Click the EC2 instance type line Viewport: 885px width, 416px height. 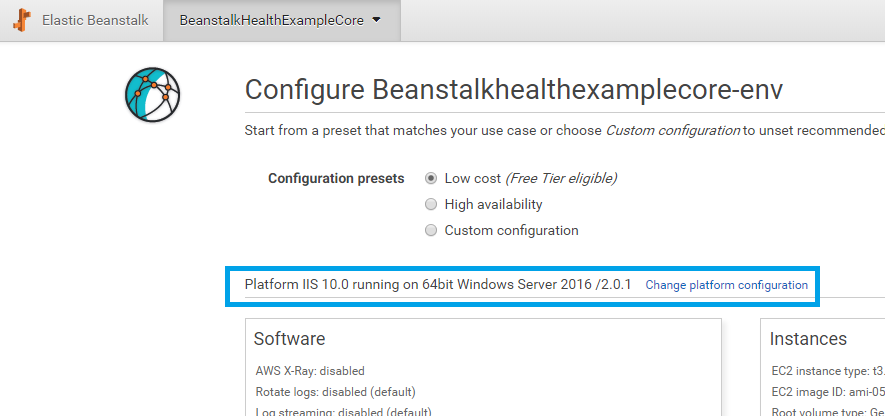[x=828, y=371]
